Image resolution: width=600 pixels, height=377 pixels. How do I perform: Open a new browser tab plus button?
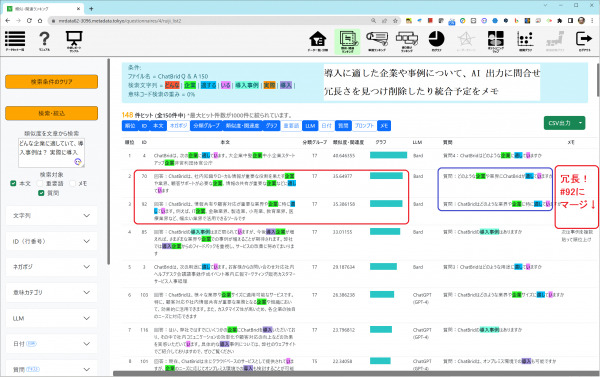[91, 8]
